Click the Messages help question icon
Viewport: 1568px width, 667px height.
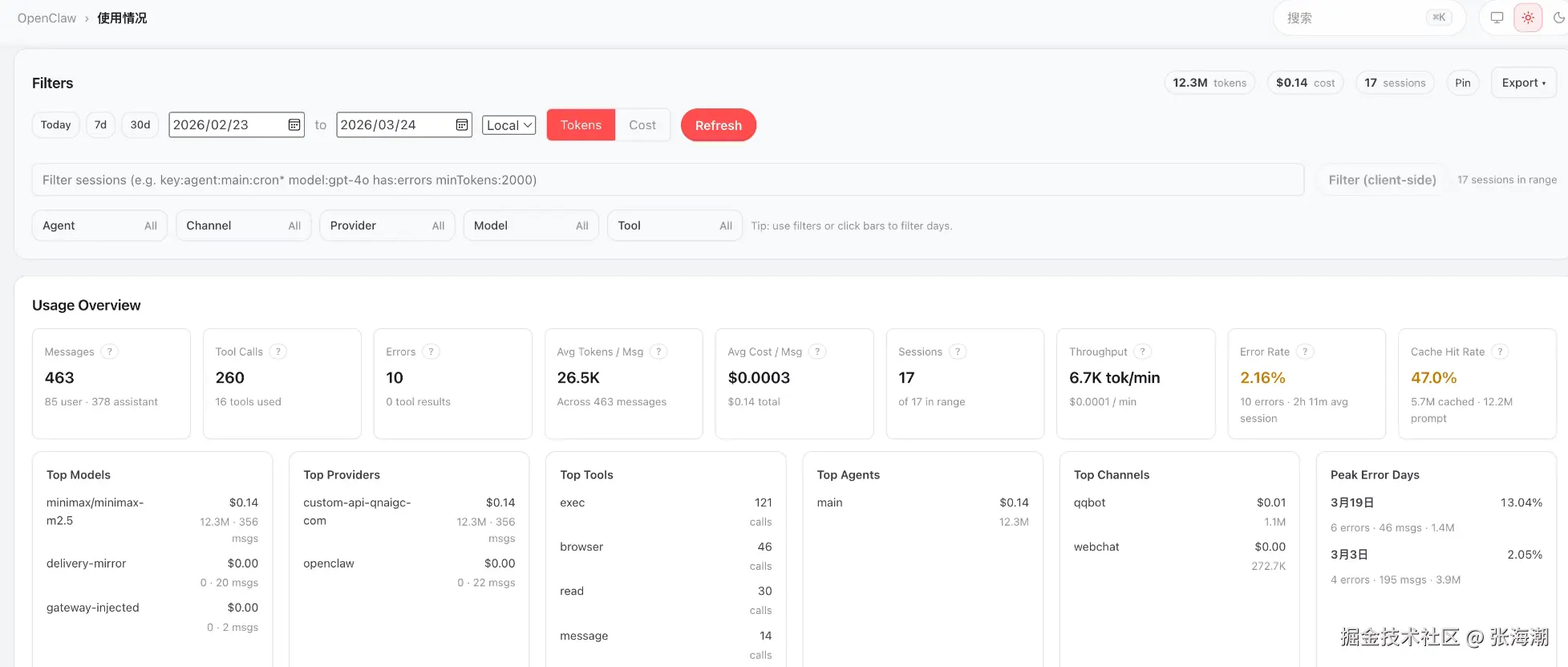click(110, 352)
